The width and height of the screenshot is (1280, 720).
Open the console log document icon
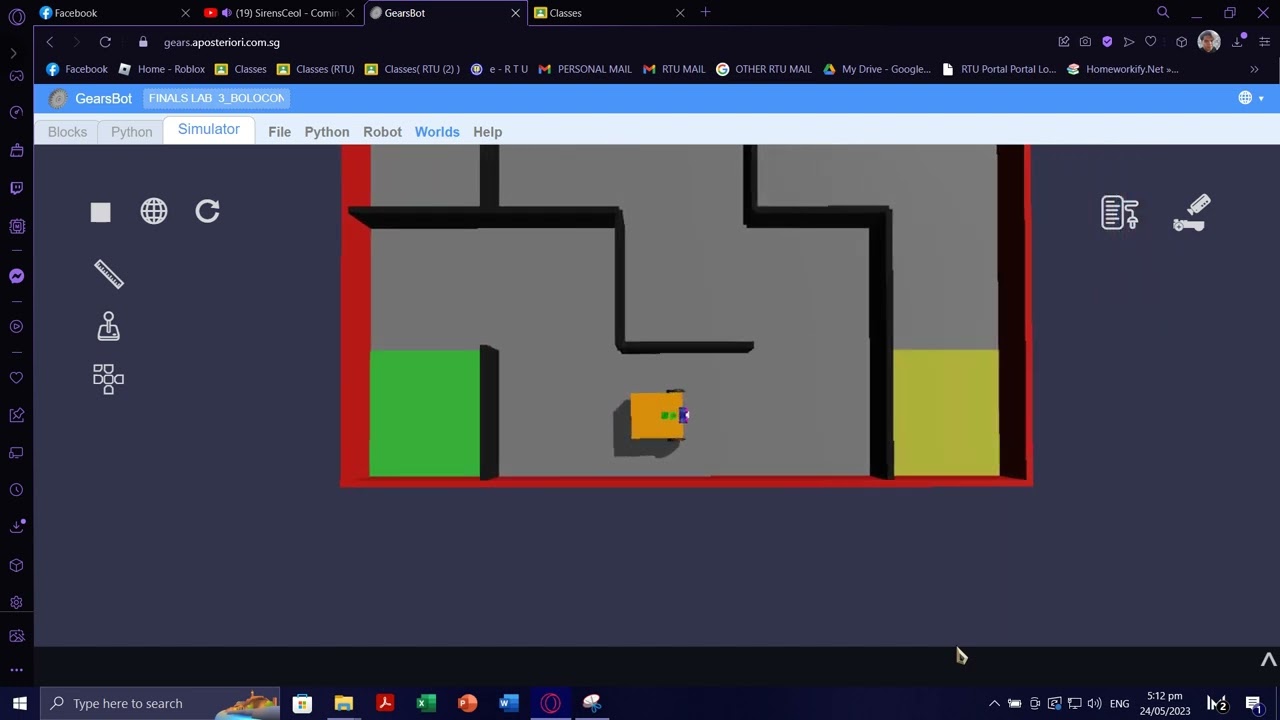(1119, 212)
